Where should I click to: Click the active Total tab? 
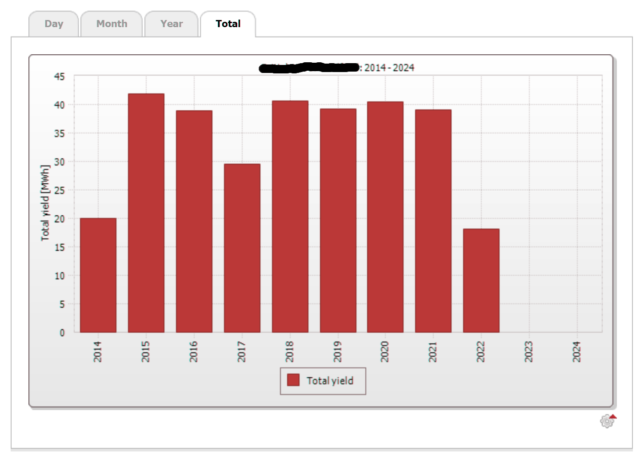tap(228, 24)
